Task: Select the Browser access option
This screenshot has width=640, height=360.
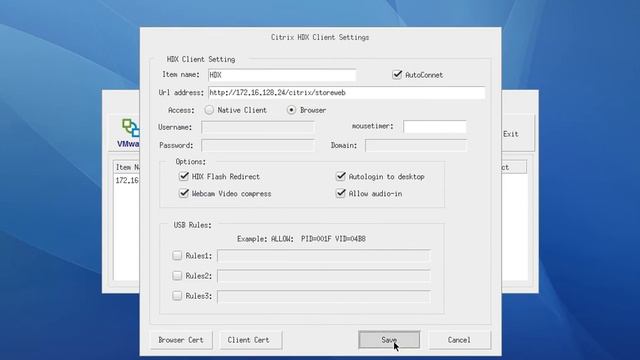Action: (291, 110)
